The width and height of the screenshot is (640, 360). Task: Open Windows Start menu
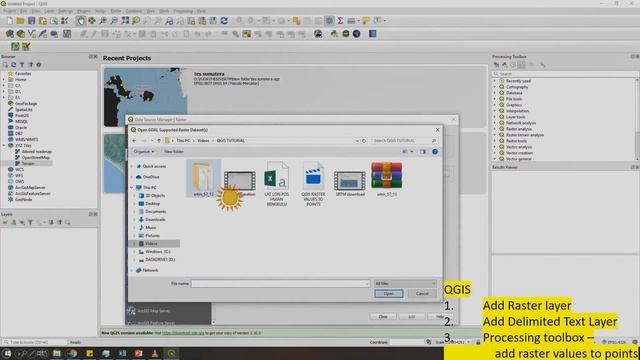(x=7, y=353)
